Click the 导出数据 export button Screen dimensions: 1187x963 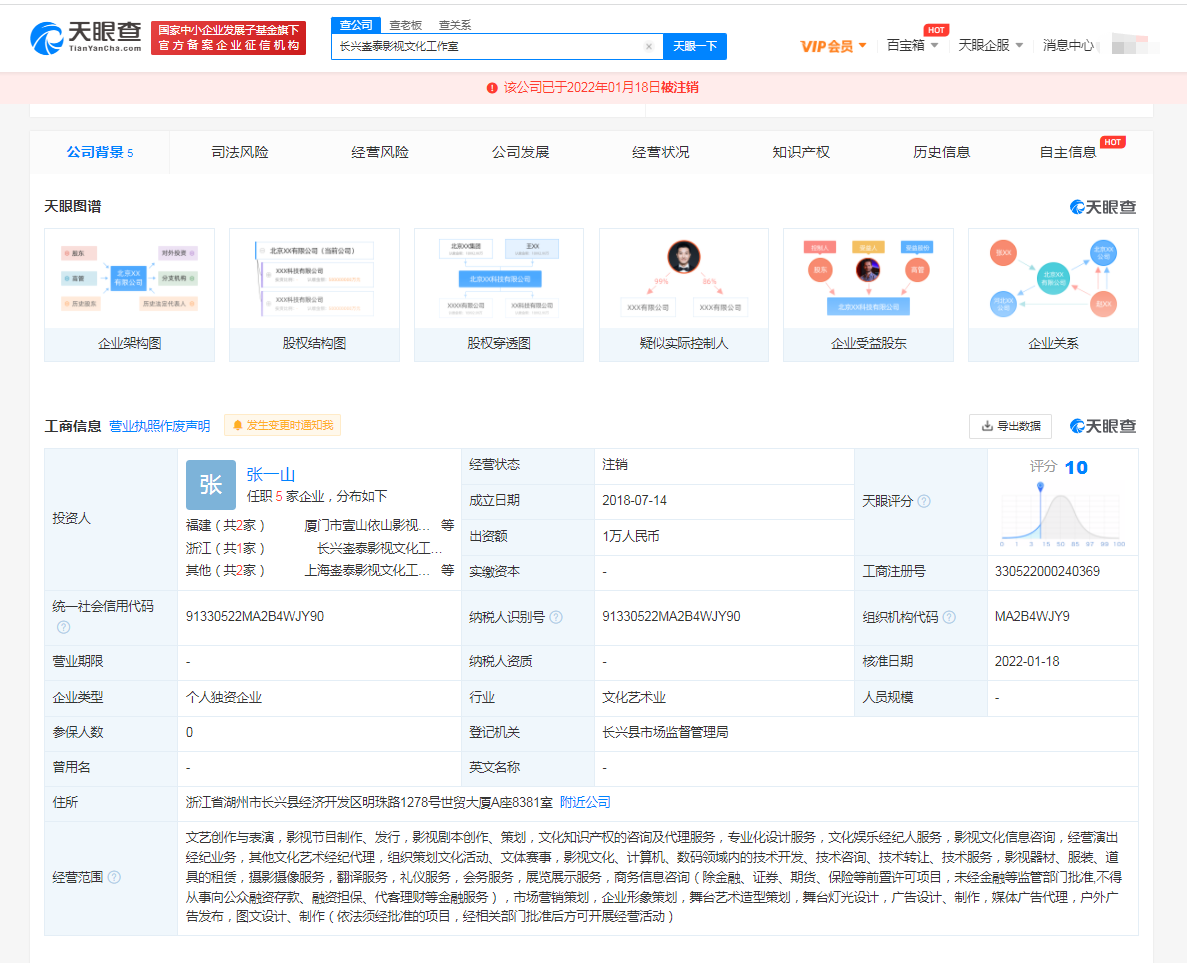1010,425
